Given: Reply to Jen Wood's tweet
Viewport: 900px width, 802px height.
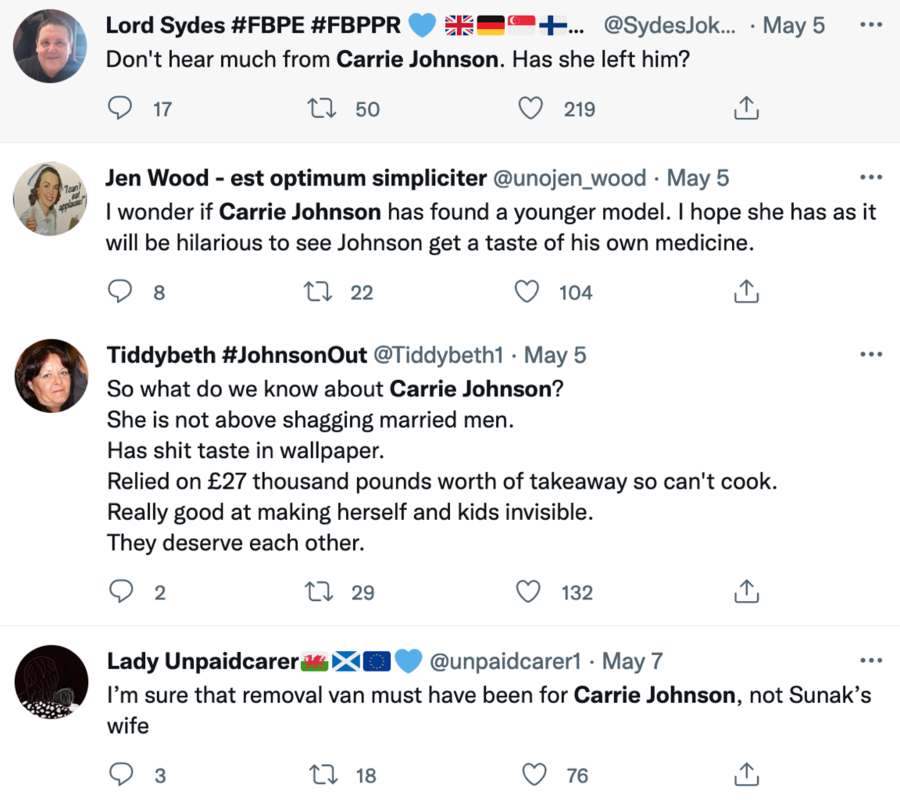Looking at the screenshot, I should click(x=120, y=292).
